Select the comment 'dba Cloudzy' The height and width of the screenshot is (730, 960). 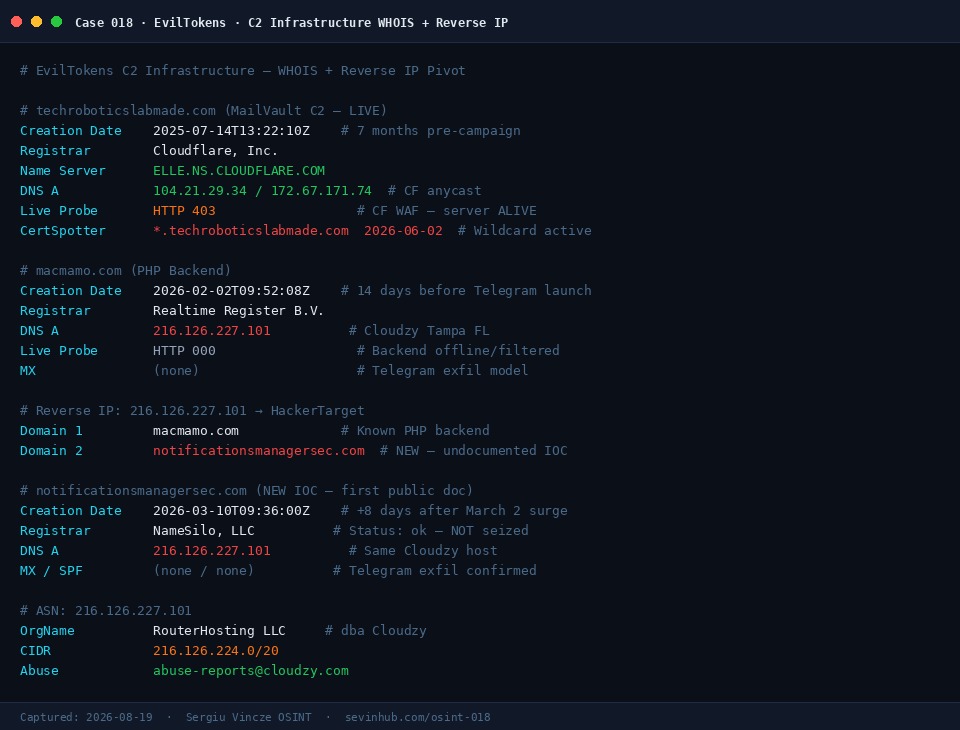pyautogui.click(x=384, y=631)
